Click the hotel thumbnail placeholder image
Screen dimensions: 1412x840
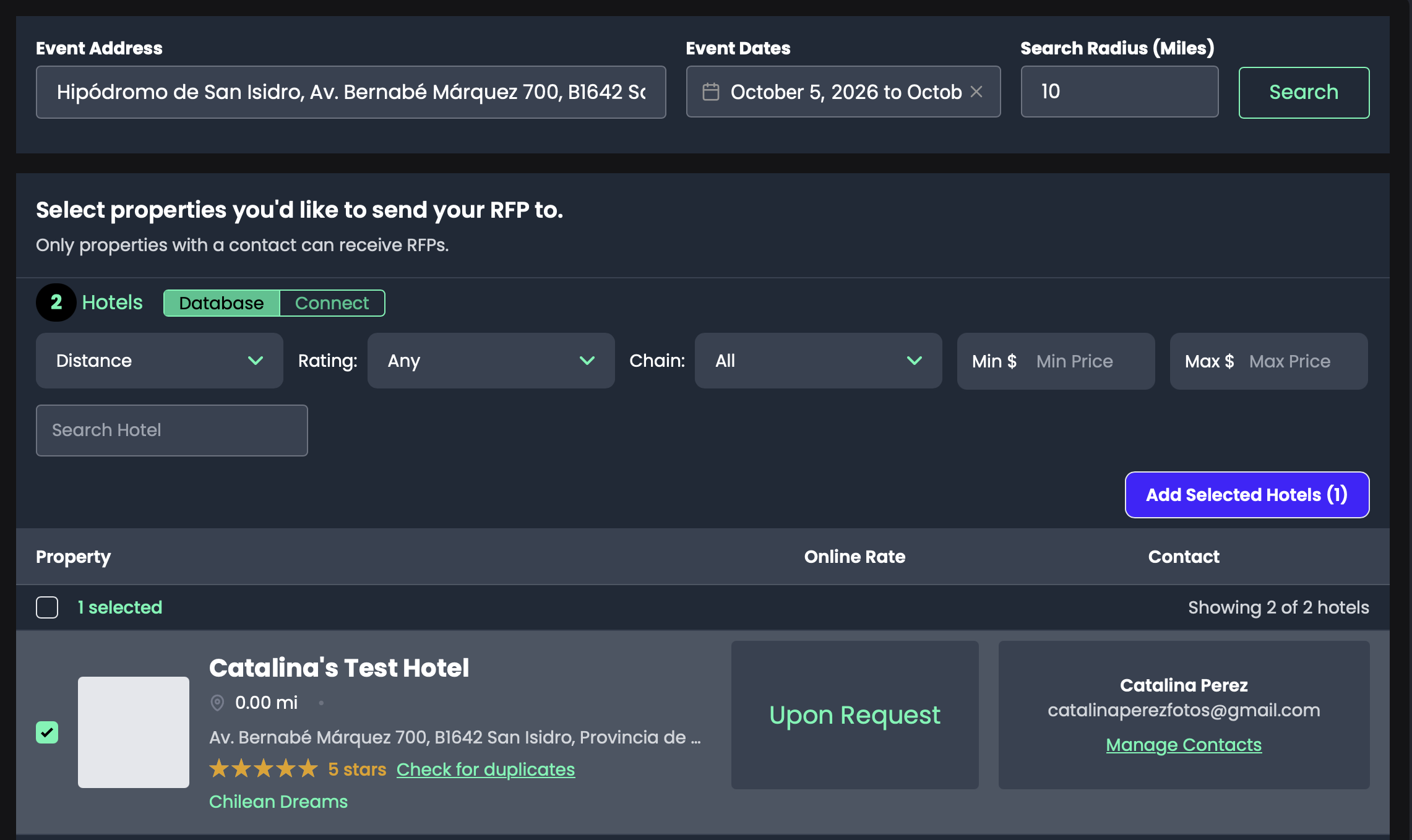pyautogui.click(x=134, y=732)
